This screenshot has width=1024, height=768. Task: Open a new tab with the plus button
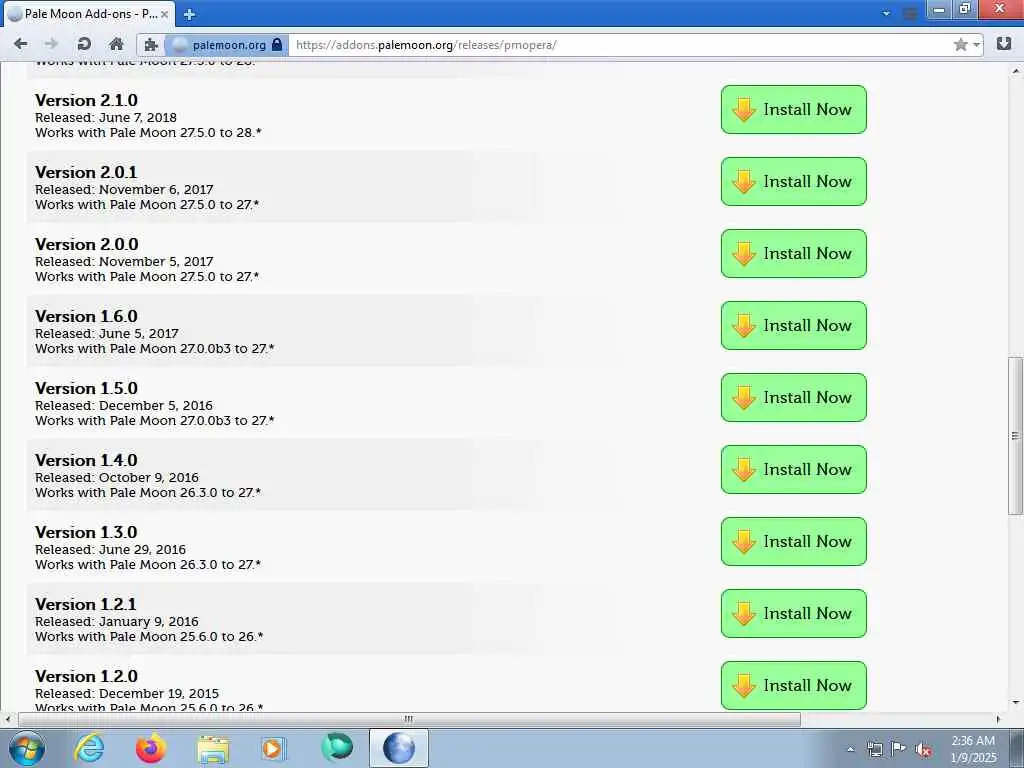coord(189,14)
